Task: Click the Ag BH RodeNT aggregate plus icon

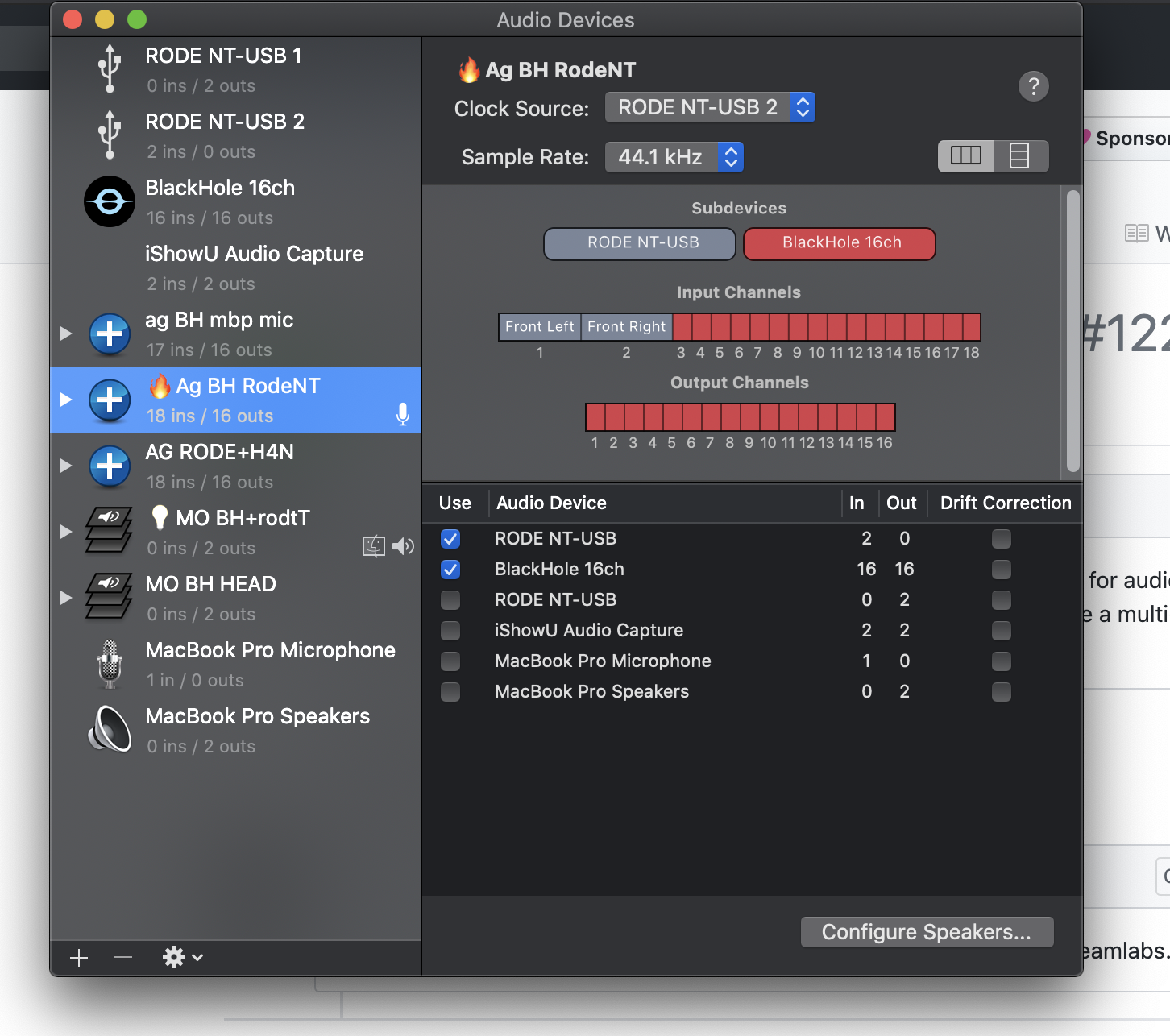Action: coord(110,400)
